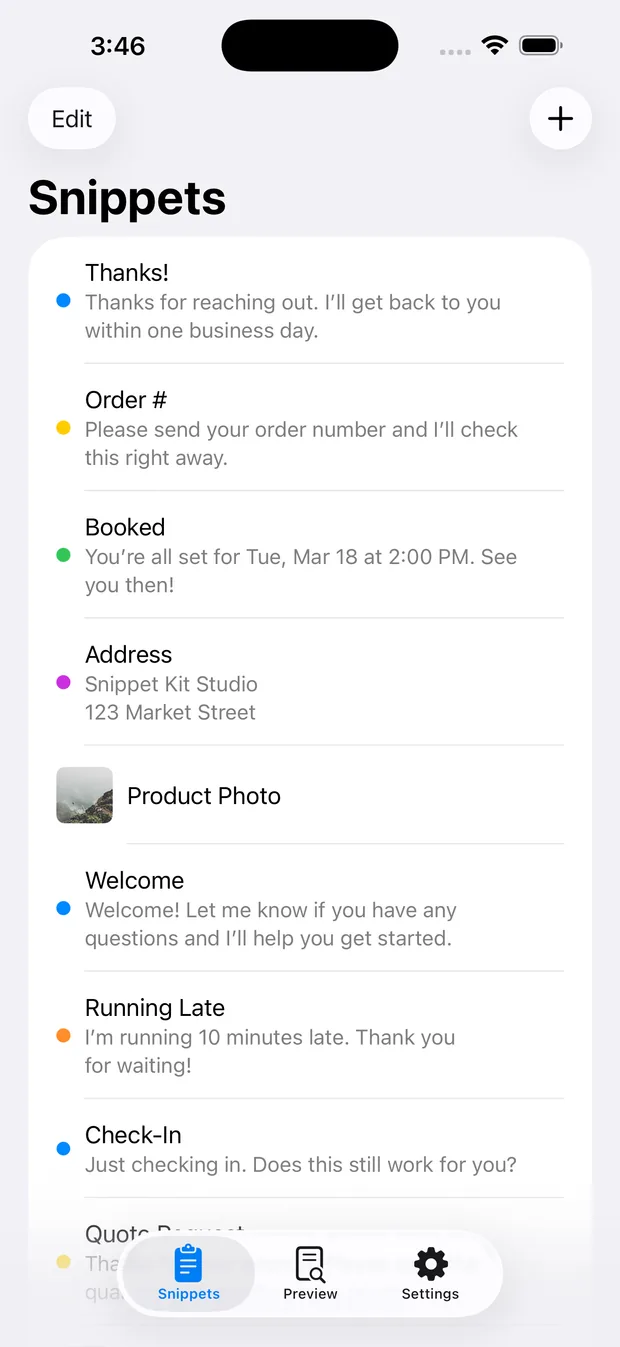Tap the blue color dot beside Thanks!
Image resolution: width=620 pixels, height=1347 pixels.
click(x=63, y=300)
